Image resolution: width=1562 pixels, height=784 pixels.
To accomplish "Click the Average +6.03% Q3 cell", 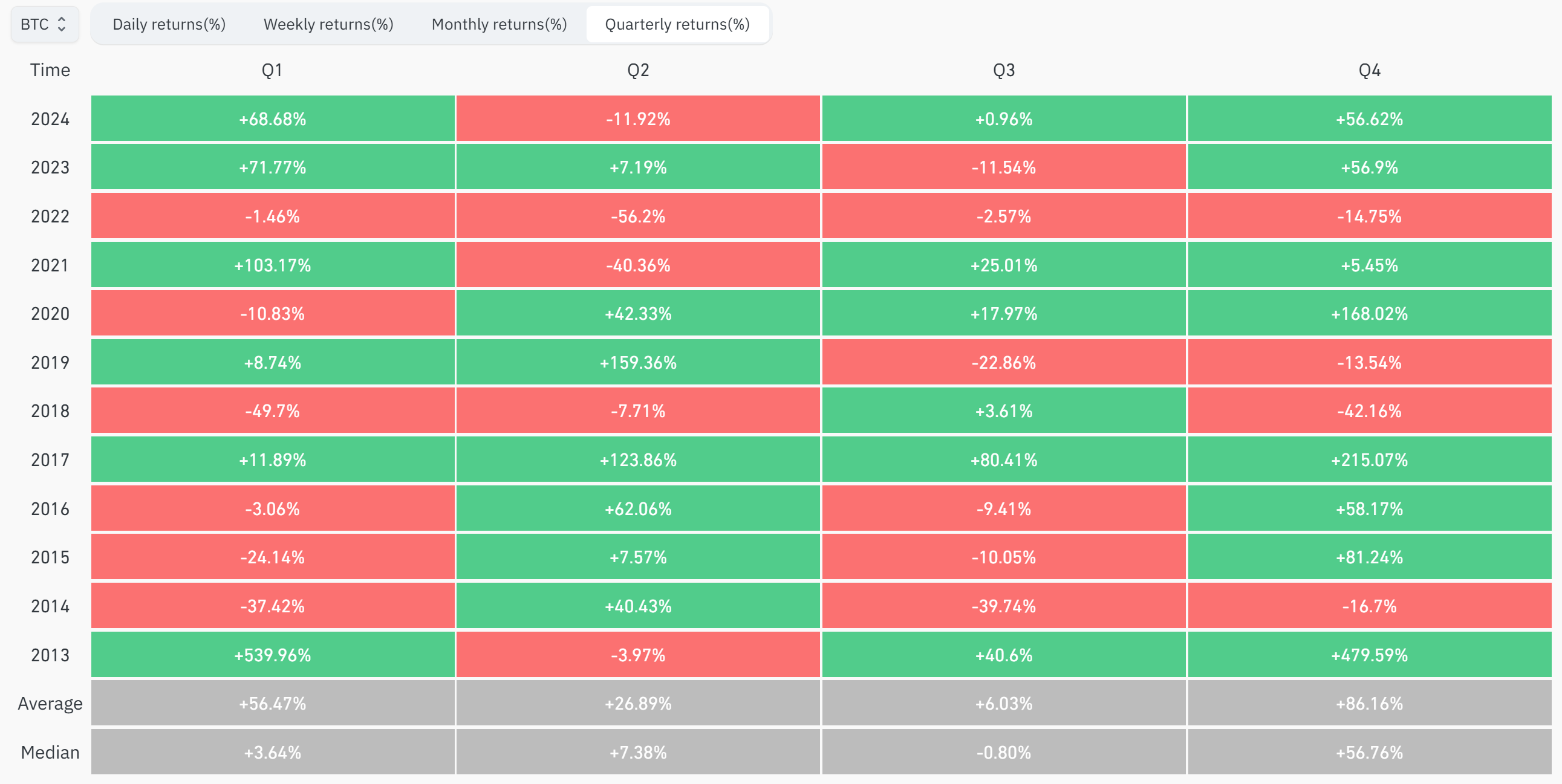I will click(x=1003, y=704).
